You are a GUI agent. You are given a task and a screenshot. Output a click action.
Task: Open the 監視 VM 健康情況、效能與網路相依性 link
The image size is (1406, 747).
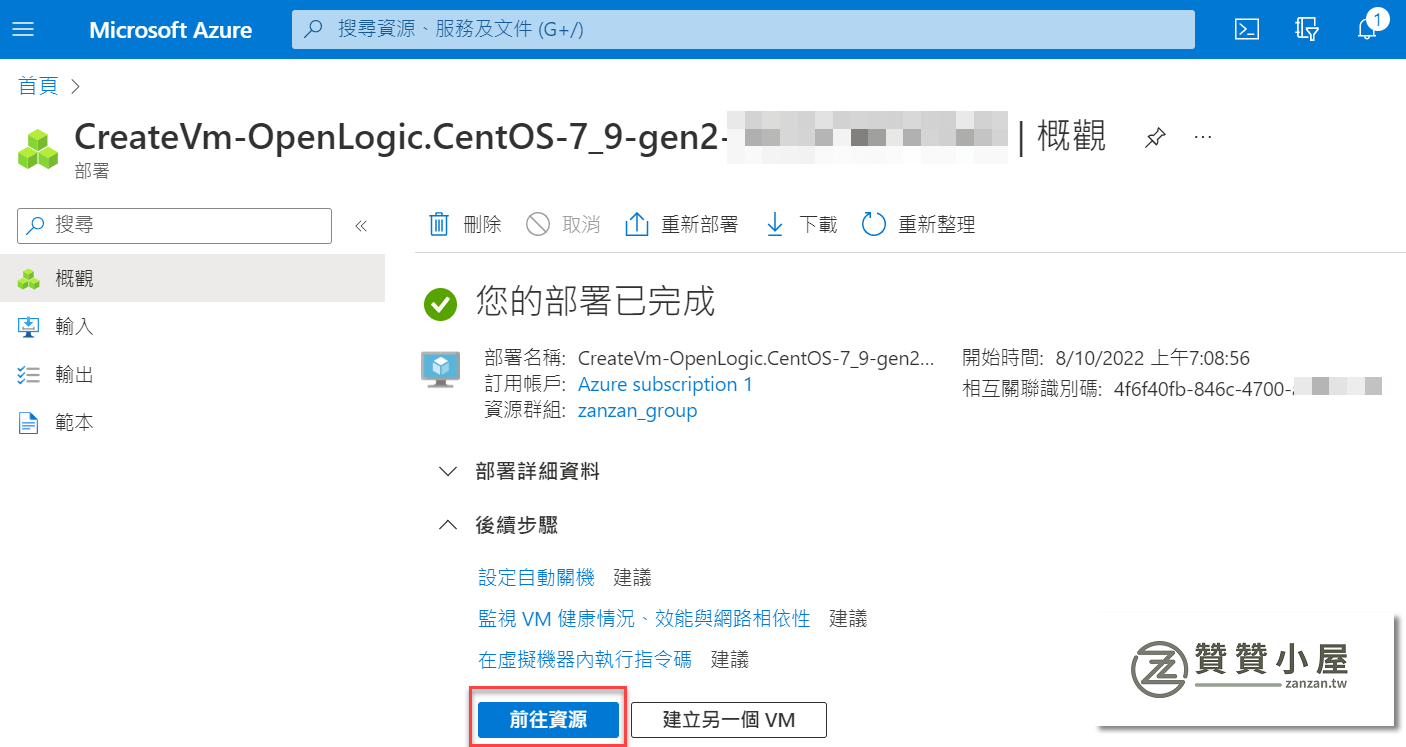644,619
